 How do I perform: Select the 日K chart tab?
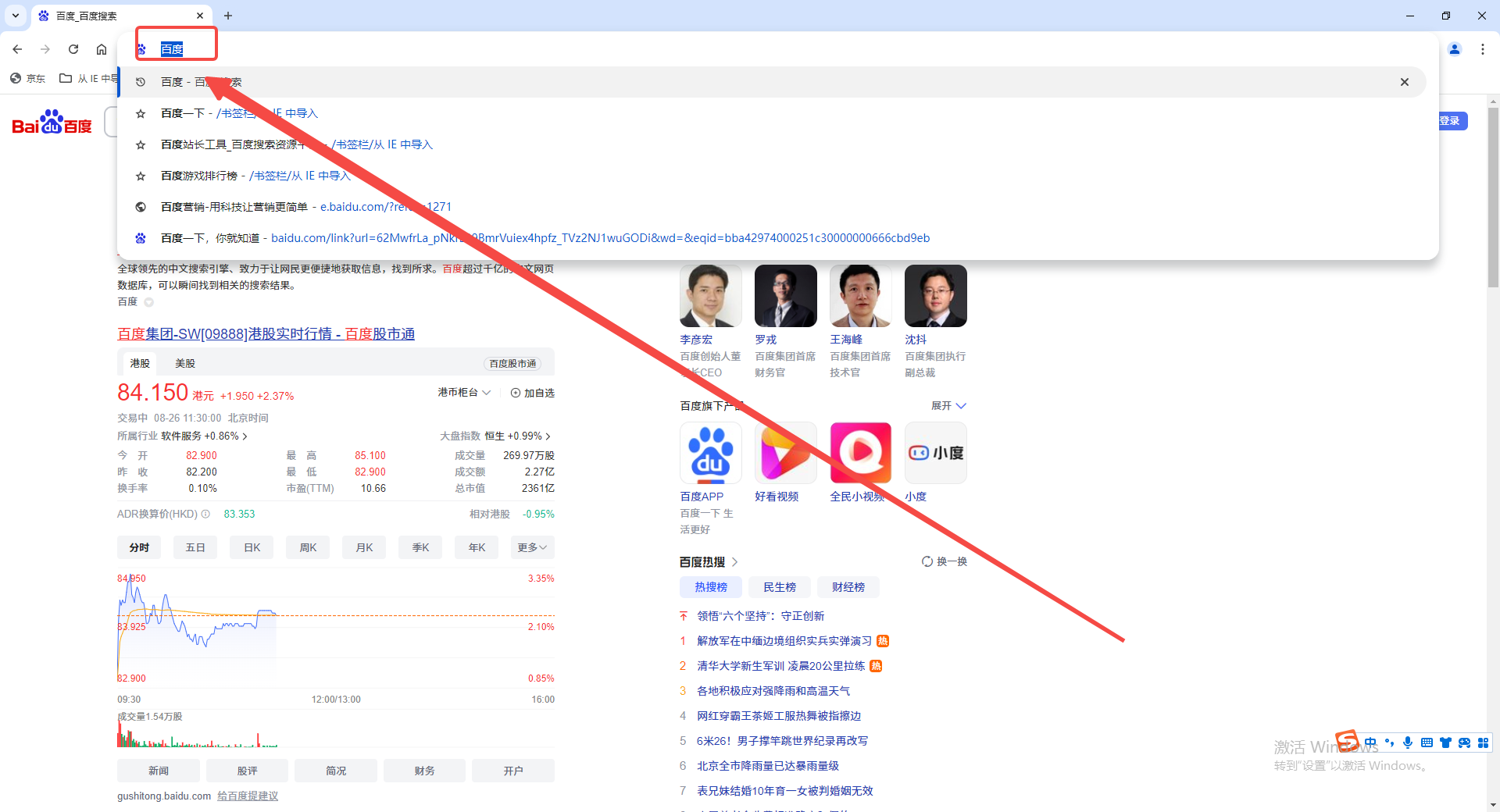tap(252, 547)
